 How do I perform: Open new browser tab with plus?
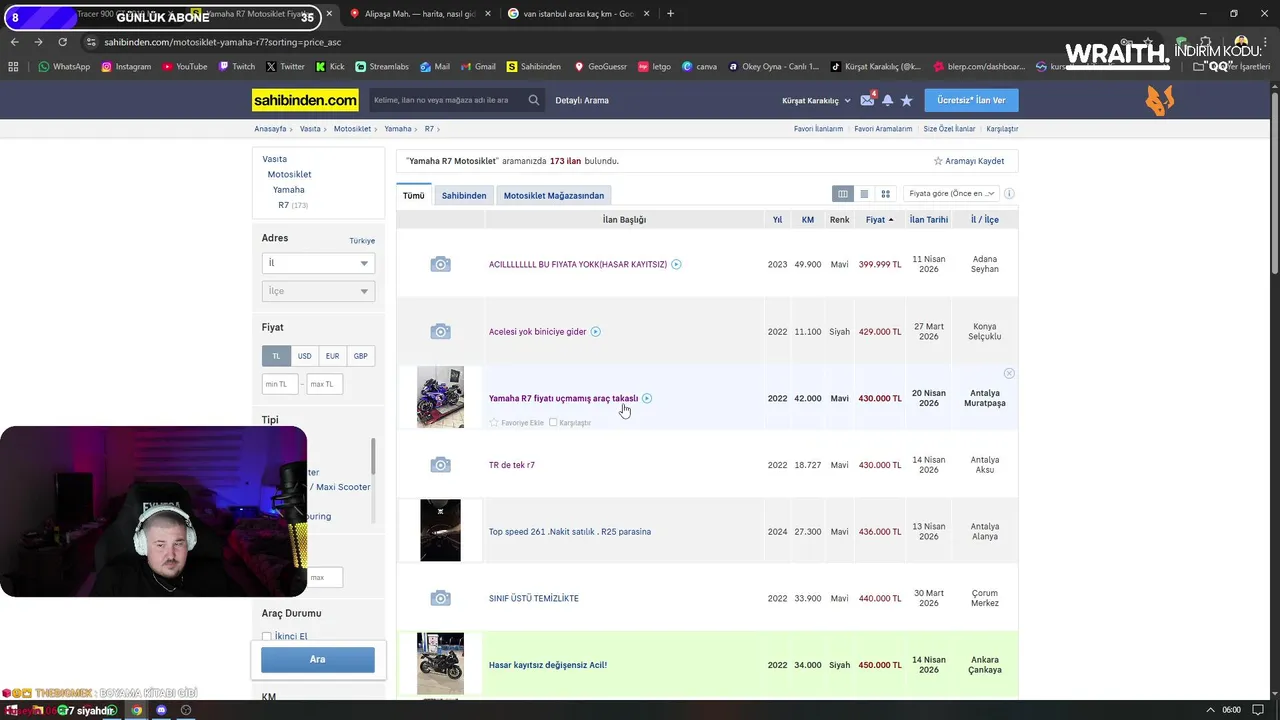[670, 14]
